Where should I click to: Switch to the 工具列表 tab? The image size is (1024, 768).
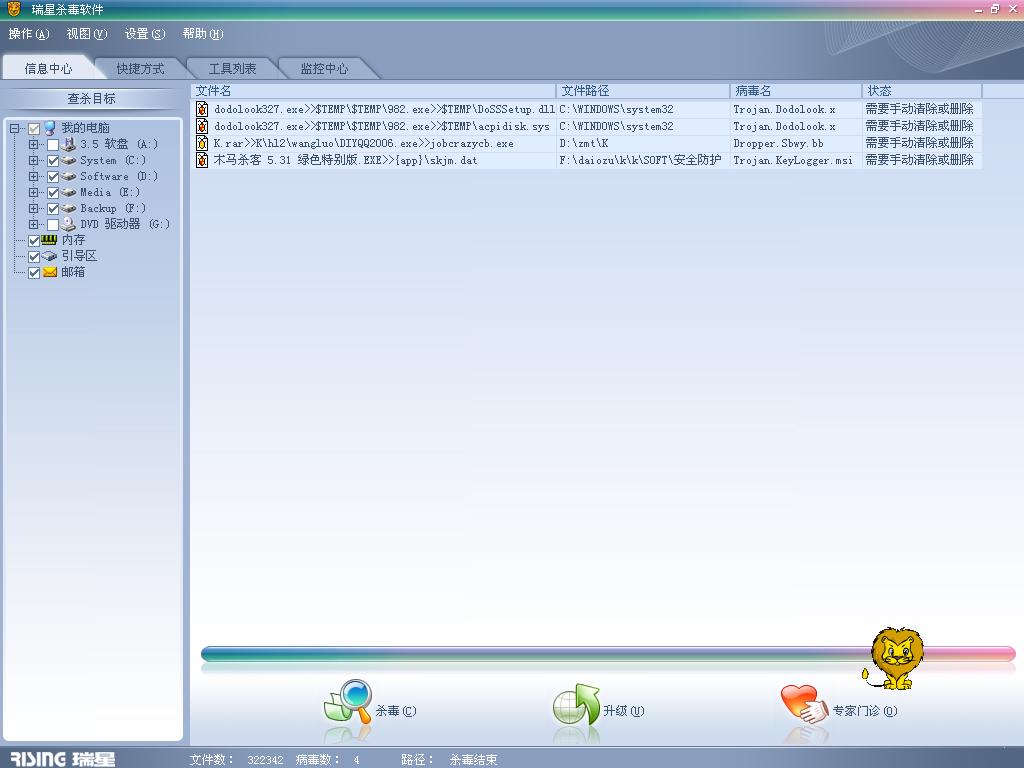click(232, 69)
